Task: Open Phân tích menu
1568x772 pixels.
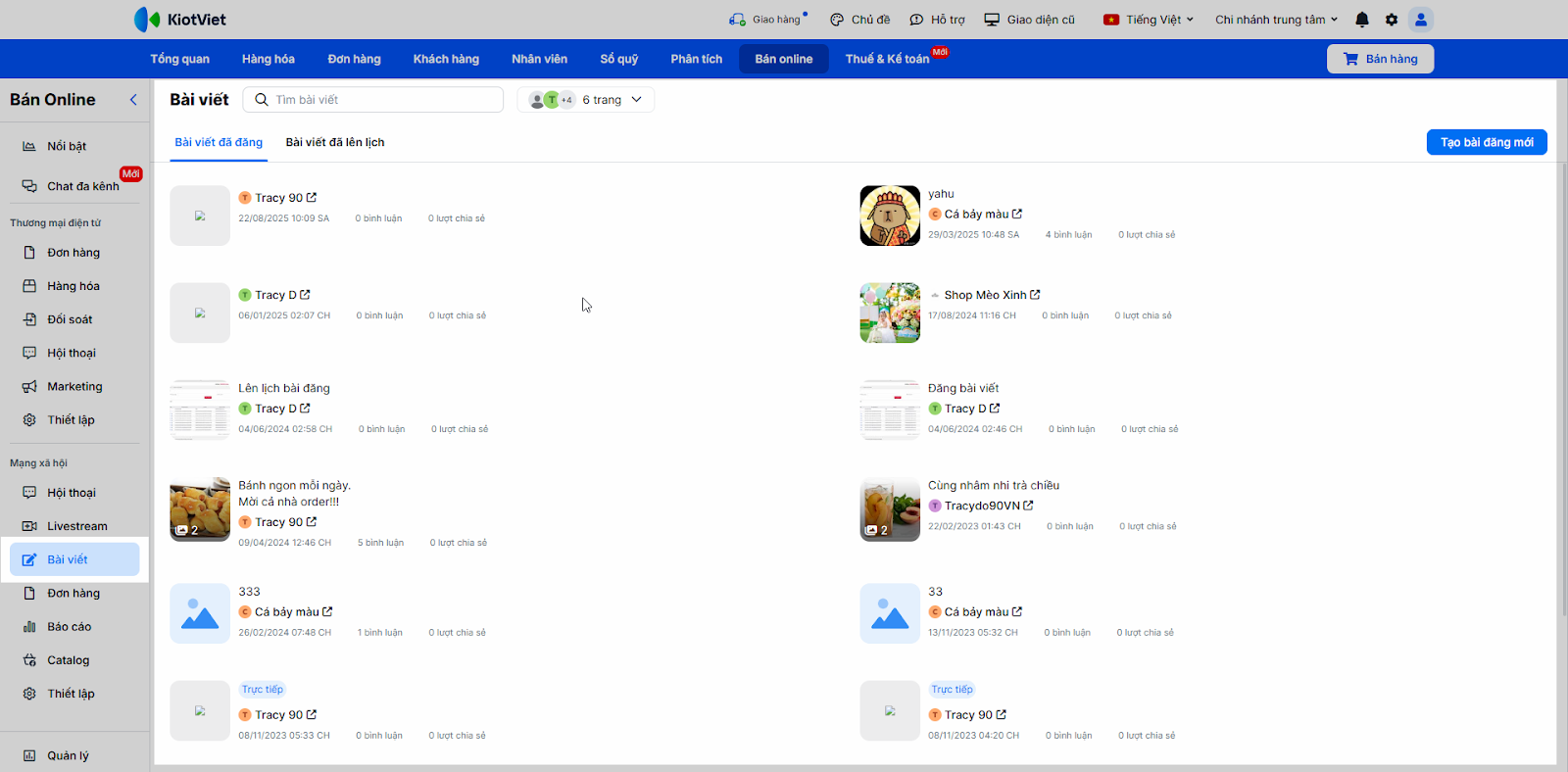Action: click(697, 59)
